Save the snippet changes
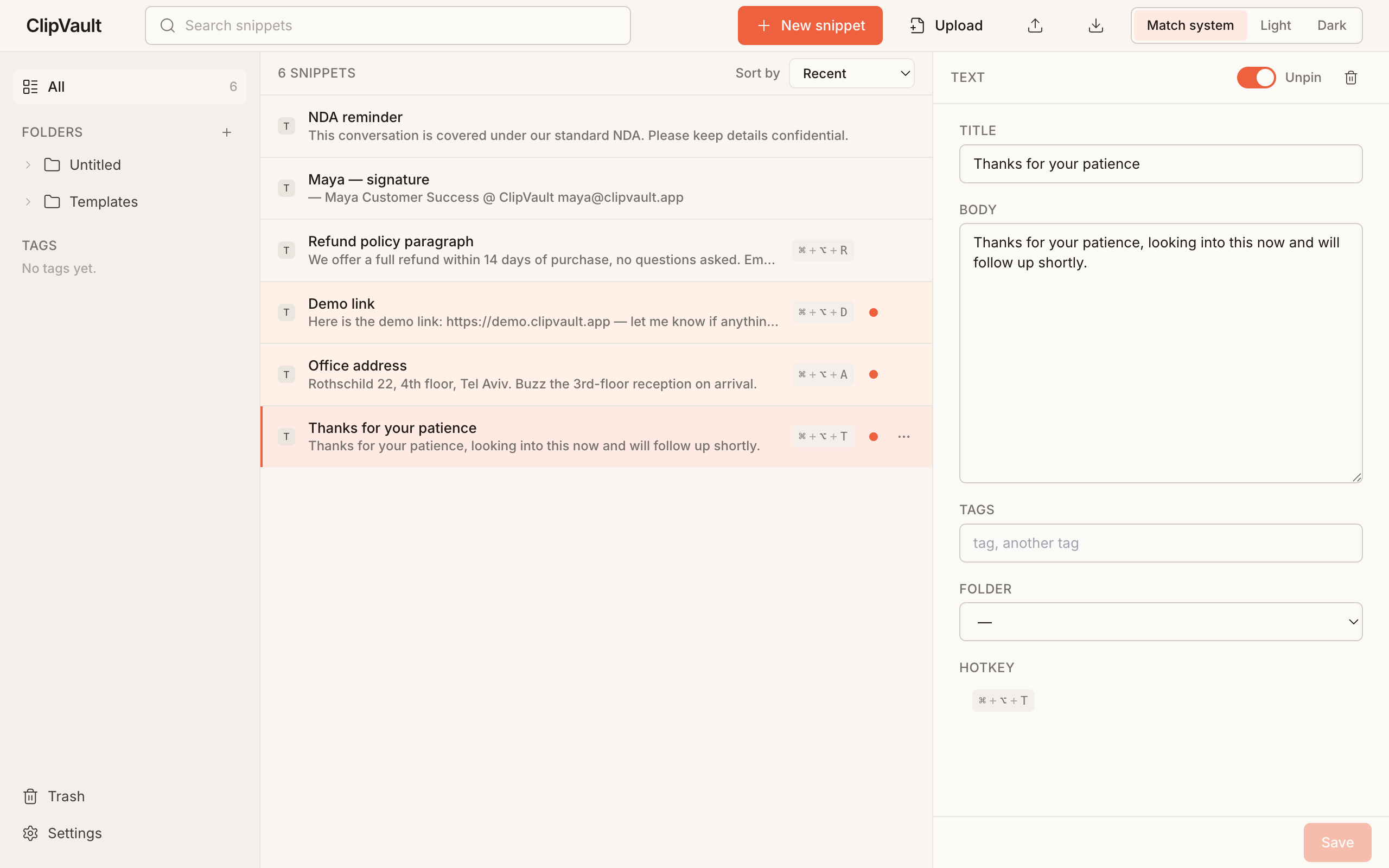The width and height of the screenshot is (1389, 868). (x=1337, y=842)
